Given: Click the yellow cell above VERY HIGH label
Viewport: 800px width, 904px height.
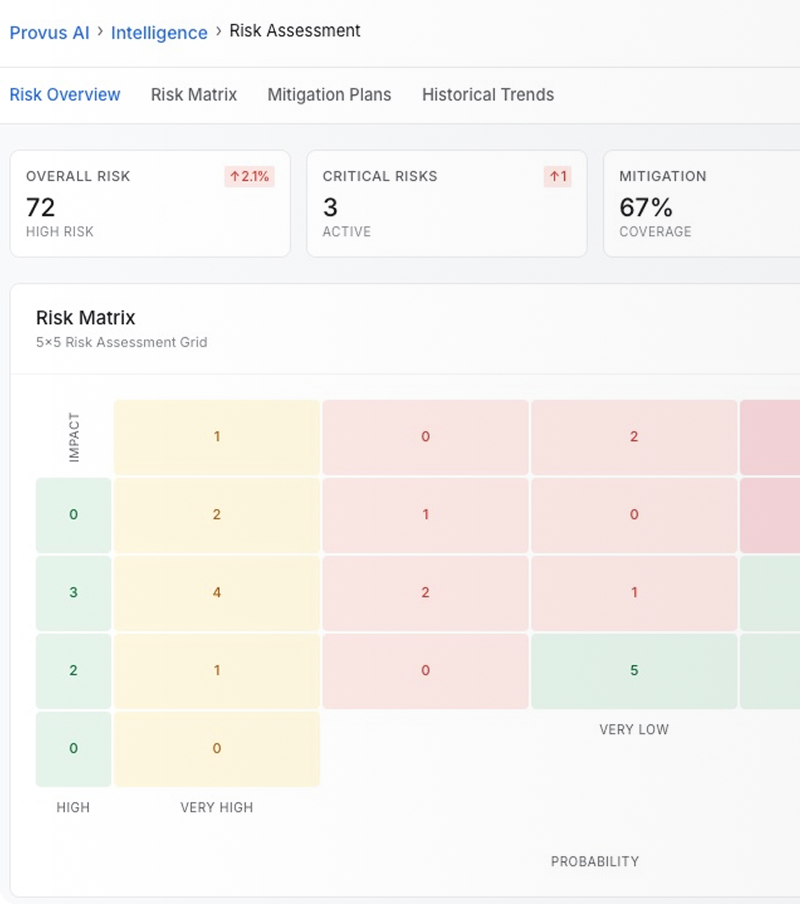Looking at the screenshot, I should coord(217,749).
